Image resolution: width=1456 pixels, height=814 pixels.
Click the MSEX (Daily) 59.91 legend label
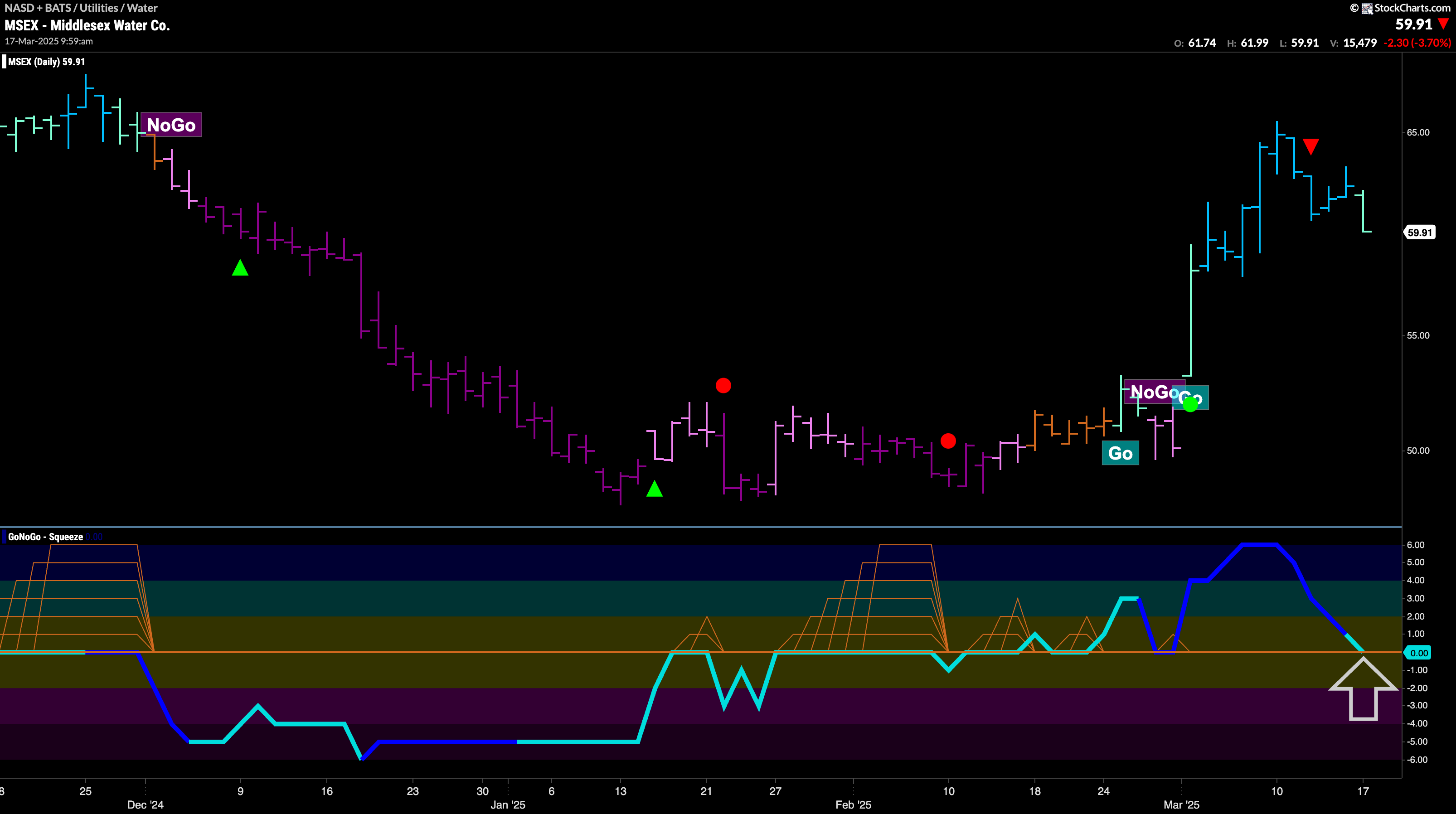(46, 62)
